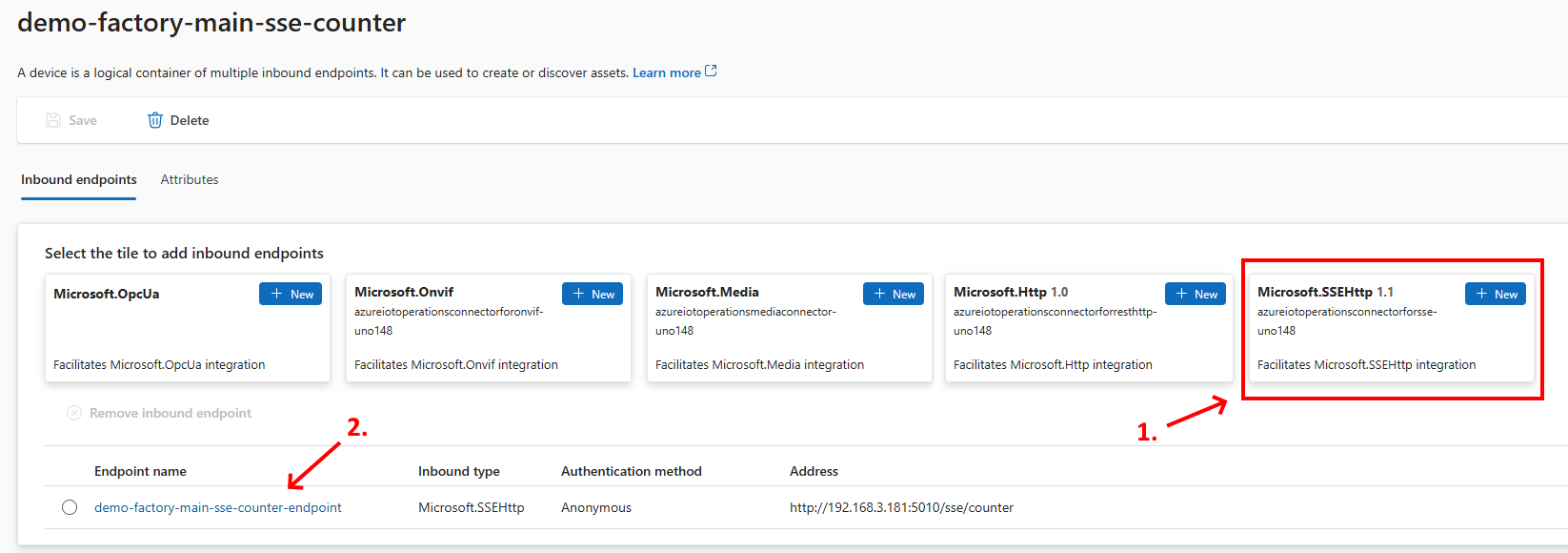Switch to the Attributes tab

190,179
